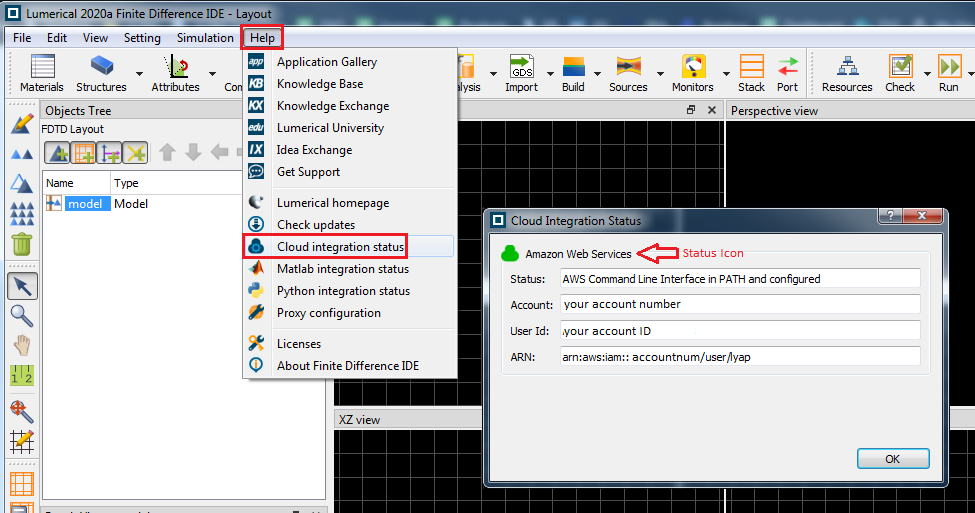The width and height of the screenshot is (975, 513).
Task: Open the File menu
Action: pyautogui.click(x=22, y=38)
